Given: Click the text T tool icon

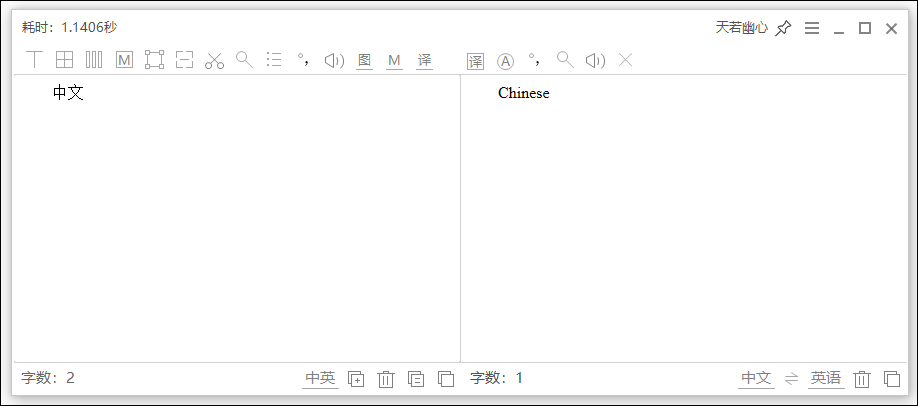Looking at the screenshot, I should (x=35, y=60).
